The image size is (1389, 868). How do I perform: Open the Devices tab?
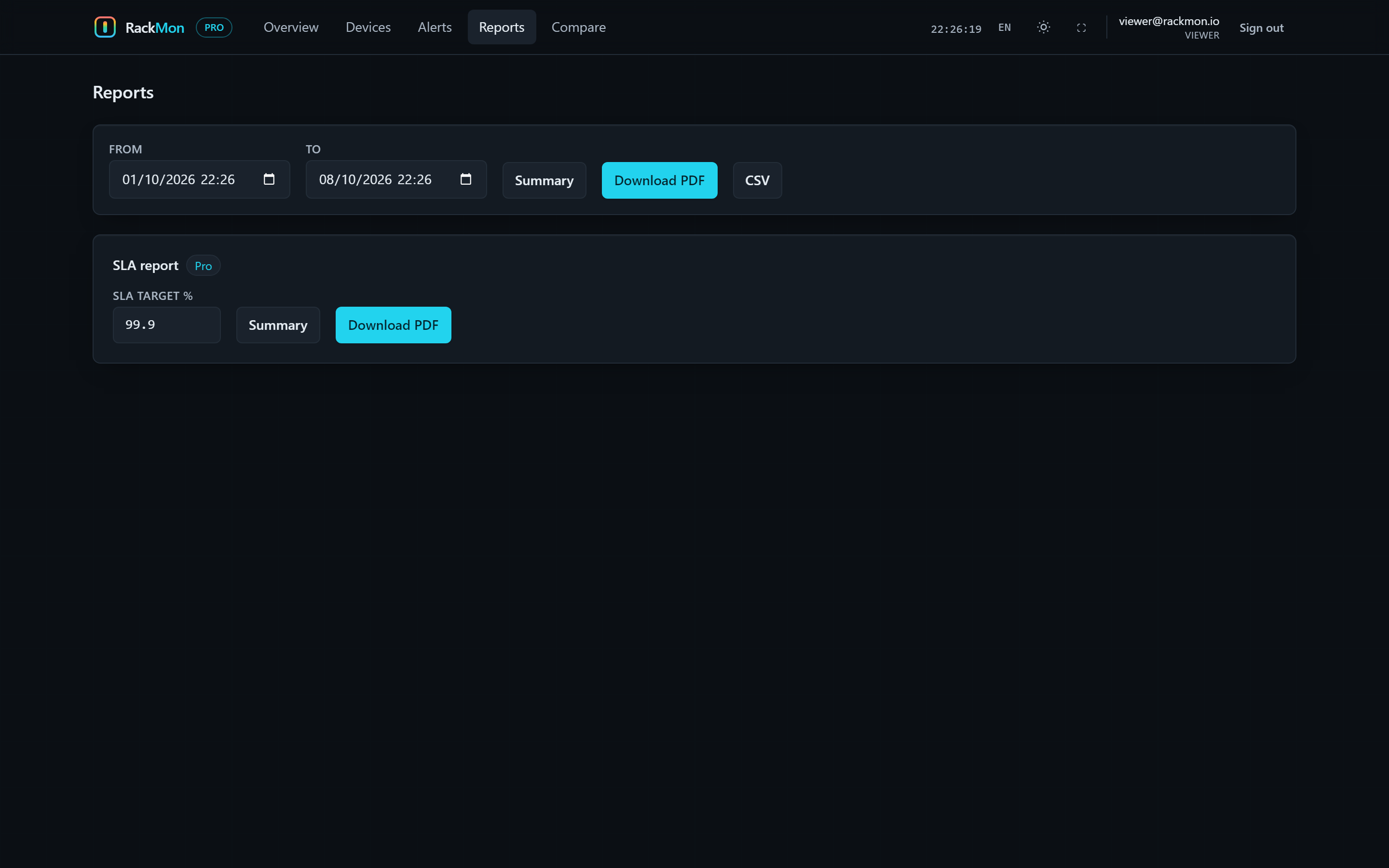click(368, 27)
